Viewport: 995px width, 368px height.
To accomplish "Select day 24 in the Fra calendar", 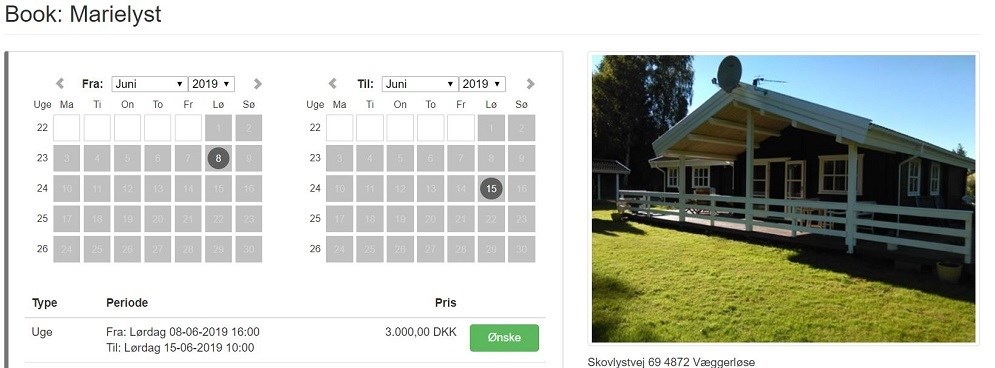I will point(67,249).
